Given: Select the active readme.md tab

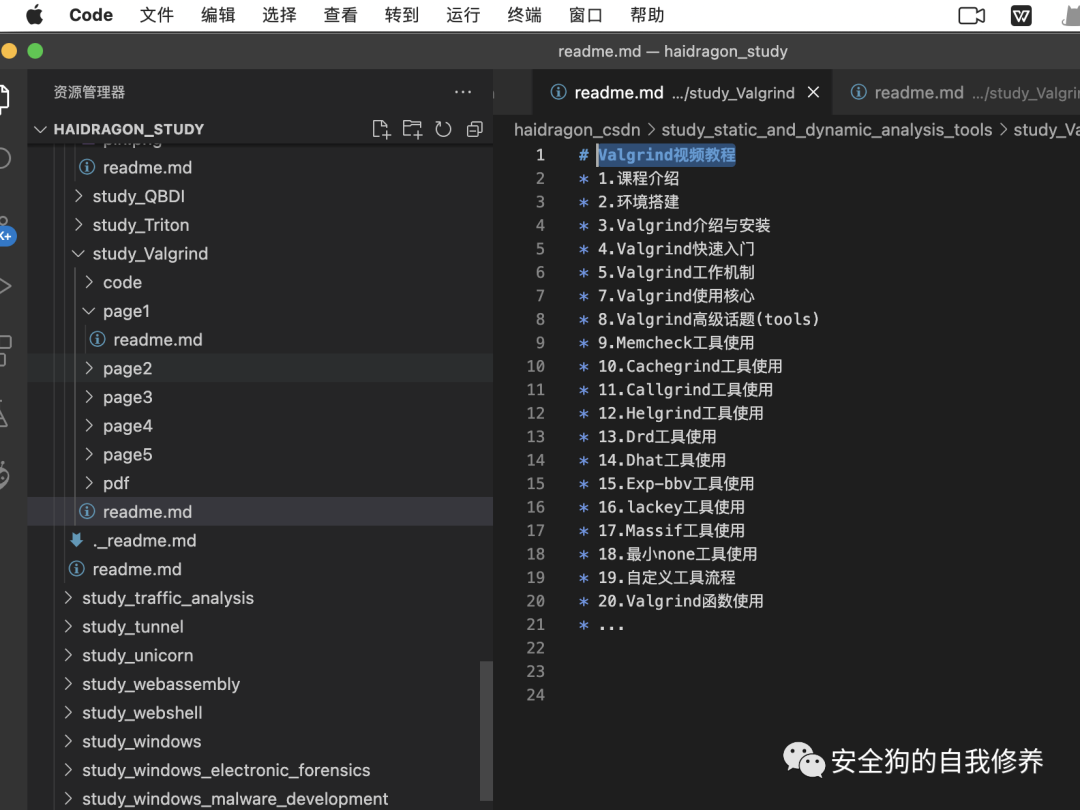Looking at the screenshot, I should 682,92.
